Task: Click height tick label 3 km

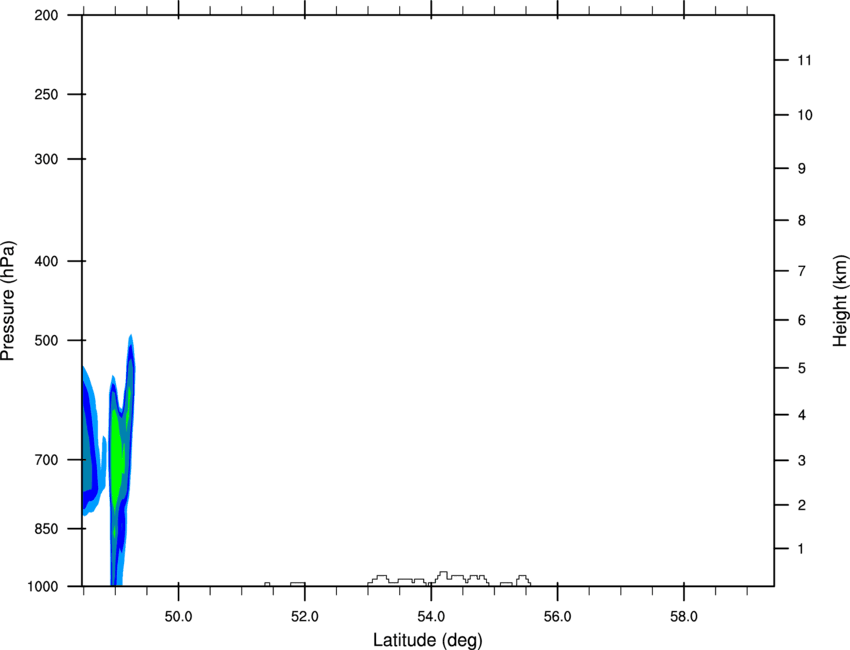Action: coord(802,460)
